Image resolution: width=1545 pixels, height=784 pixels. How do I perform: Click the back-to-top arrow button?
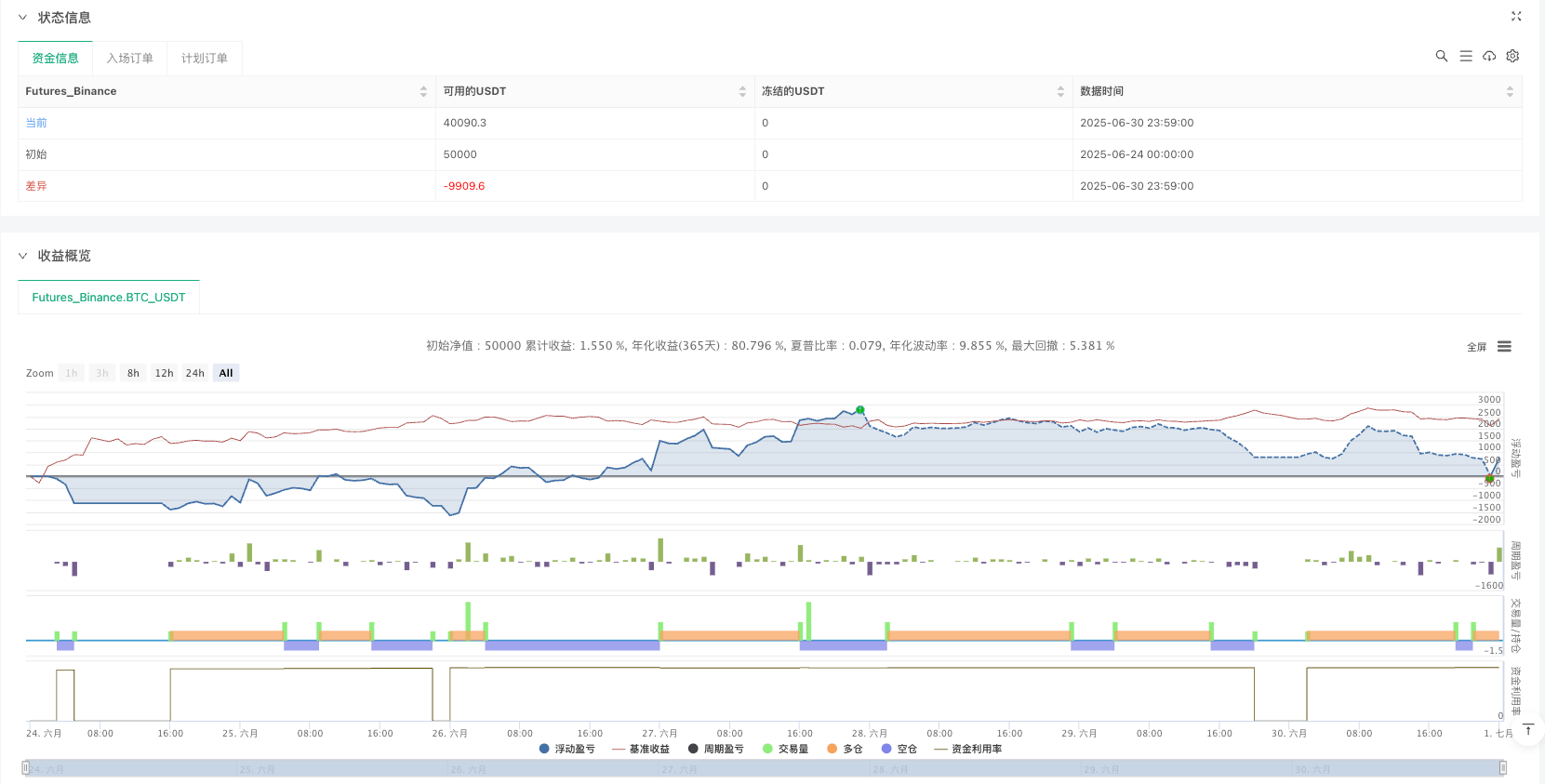pyautogui.click(x=1527, y=729)
